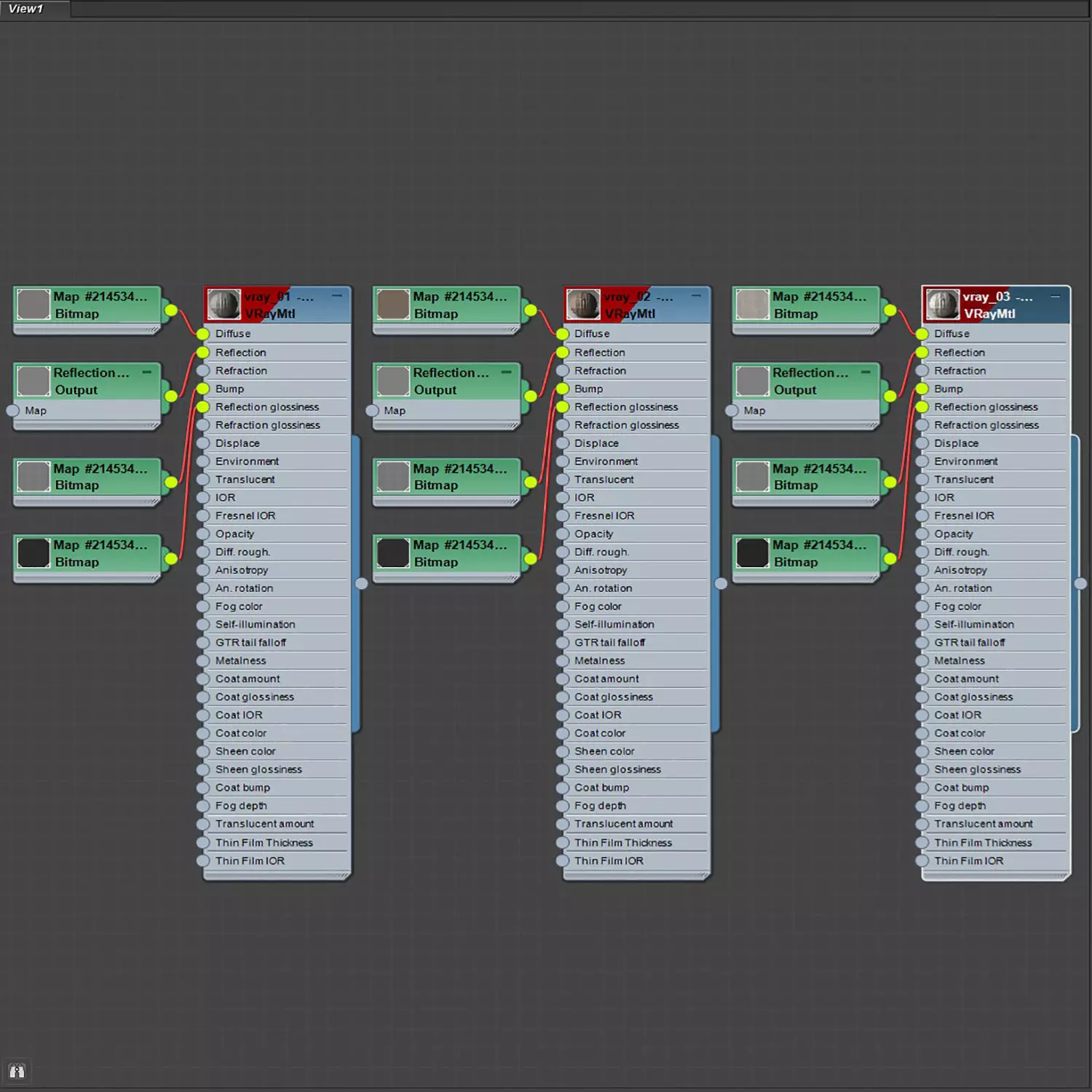Click the Thin Film Thickness row in vray_03
Viewport: 1092px width, 1092px height.
(x=995, y=843)
